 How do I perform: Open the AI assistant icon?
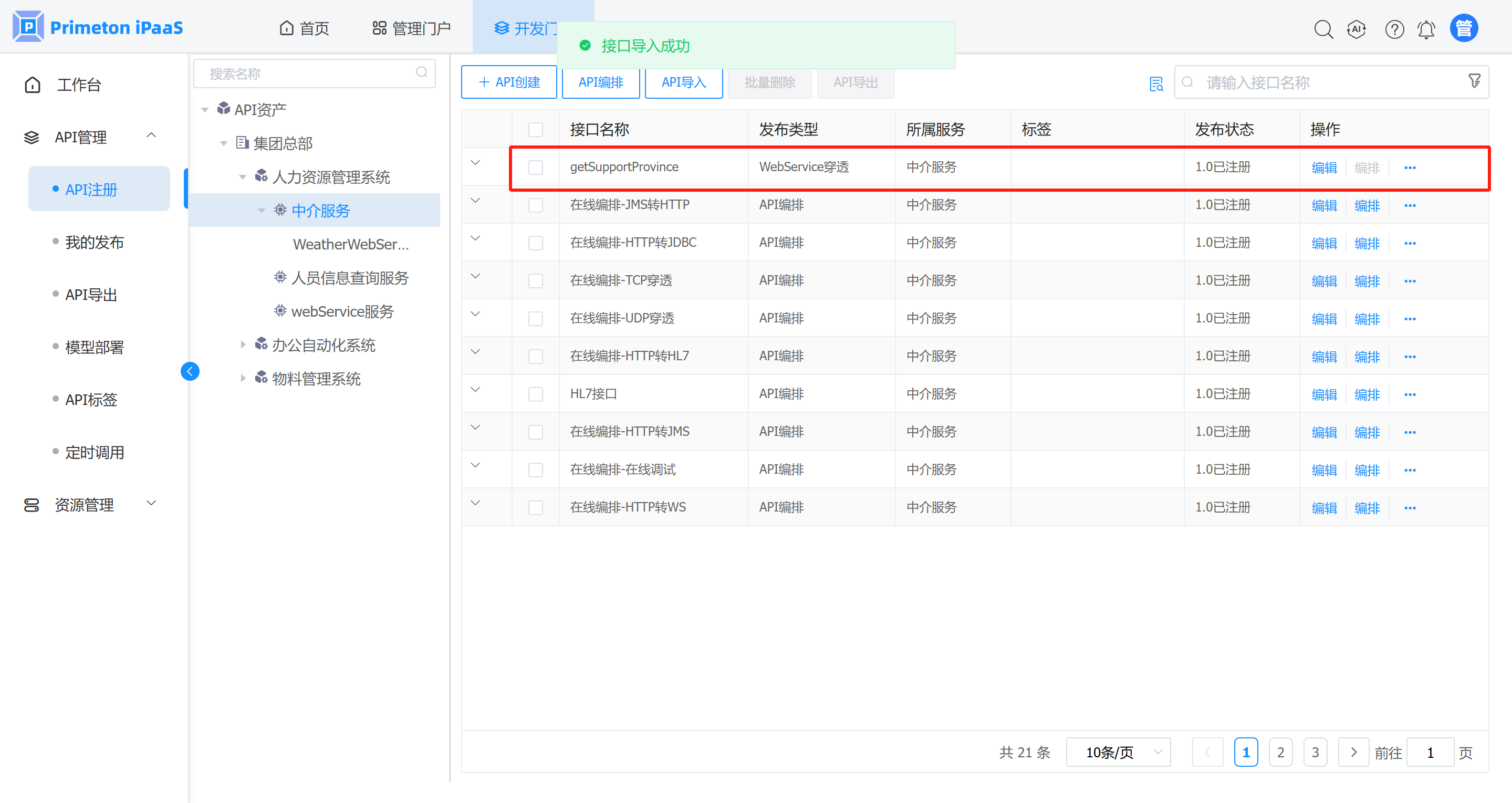1356,29
